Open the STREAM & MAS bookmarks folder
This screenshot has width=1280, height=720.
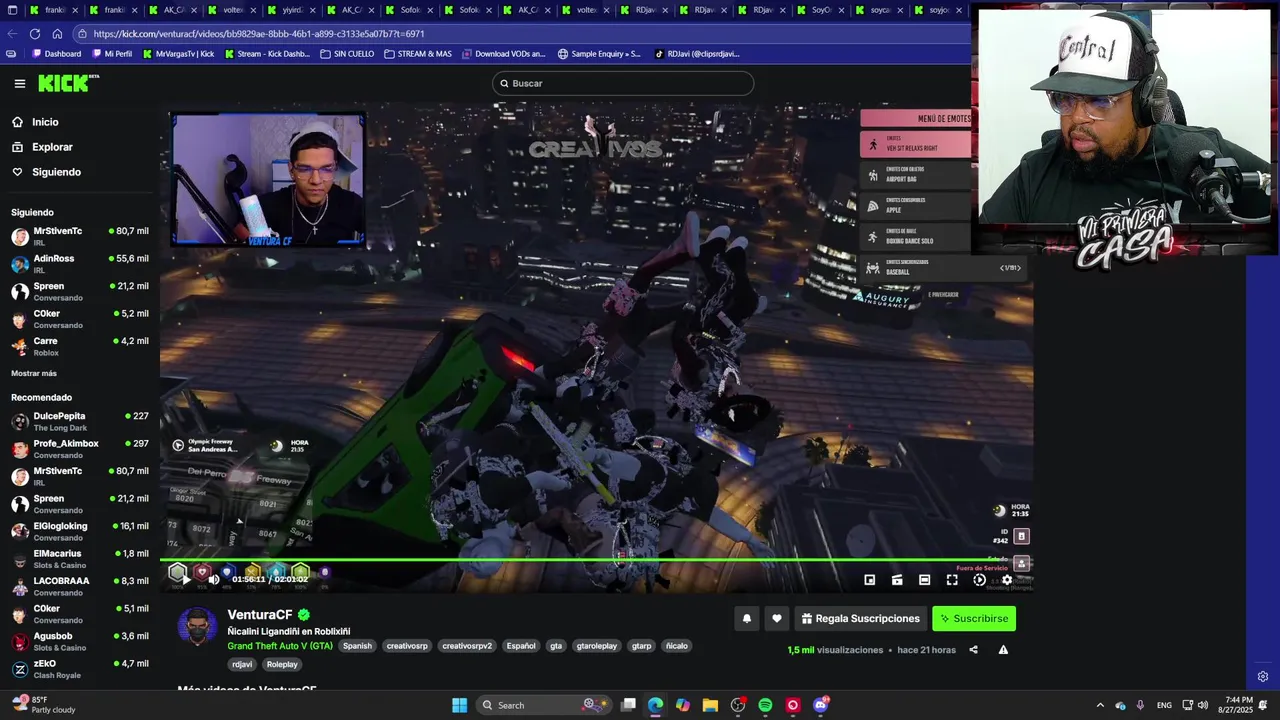click(418, 54)
